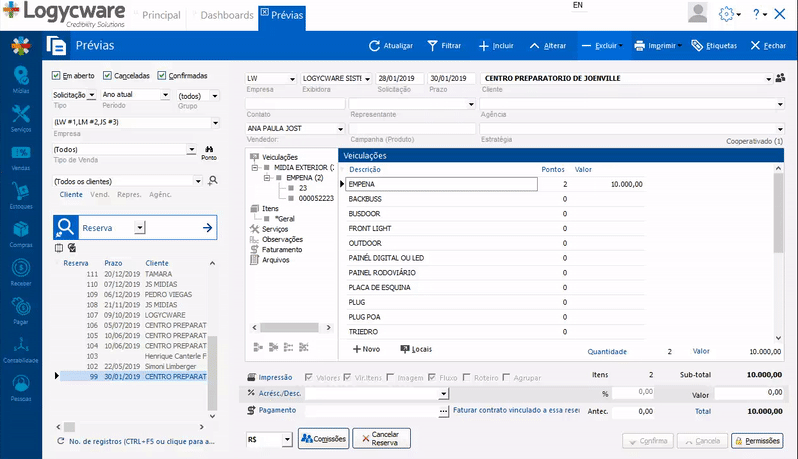Switch to the Dashboards tab

click(226, 17)
